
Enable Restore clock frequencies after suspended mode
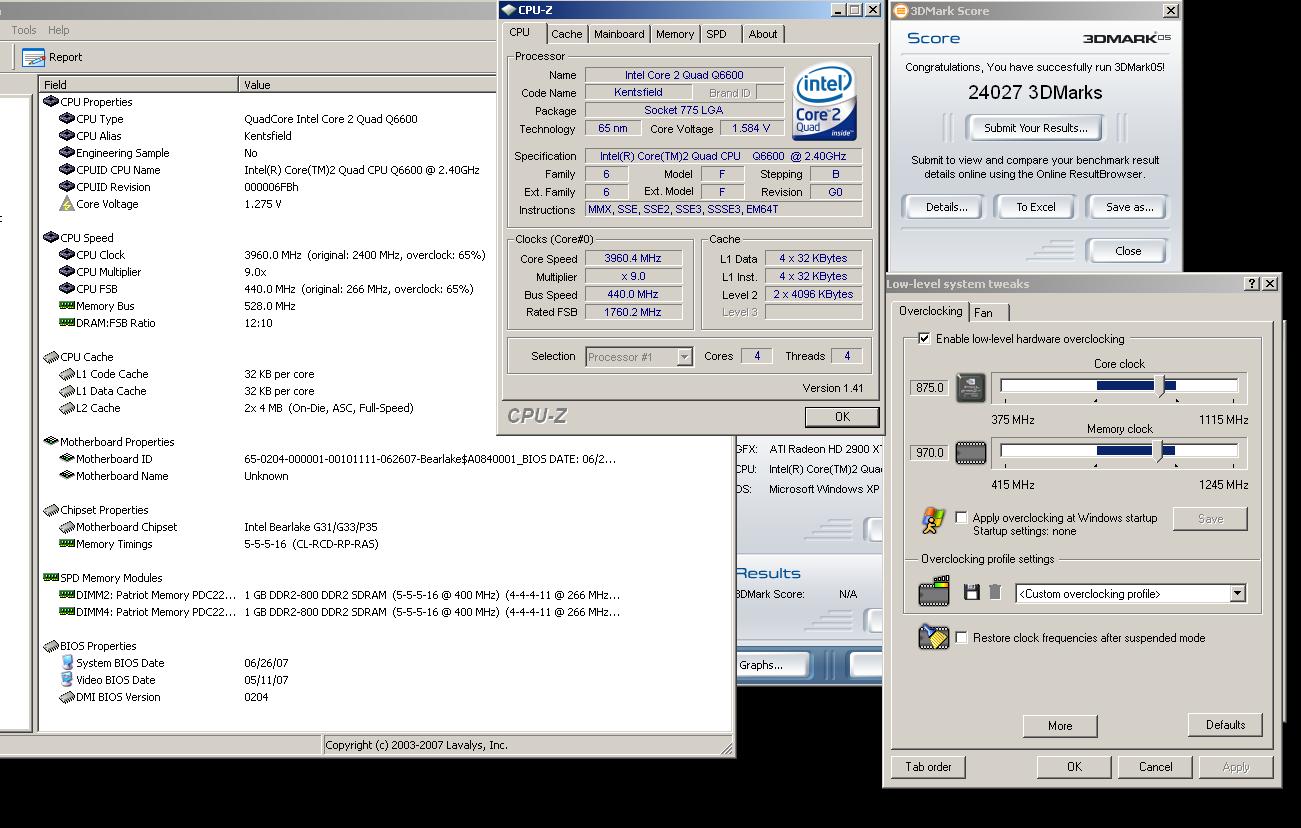pos(962,638)
